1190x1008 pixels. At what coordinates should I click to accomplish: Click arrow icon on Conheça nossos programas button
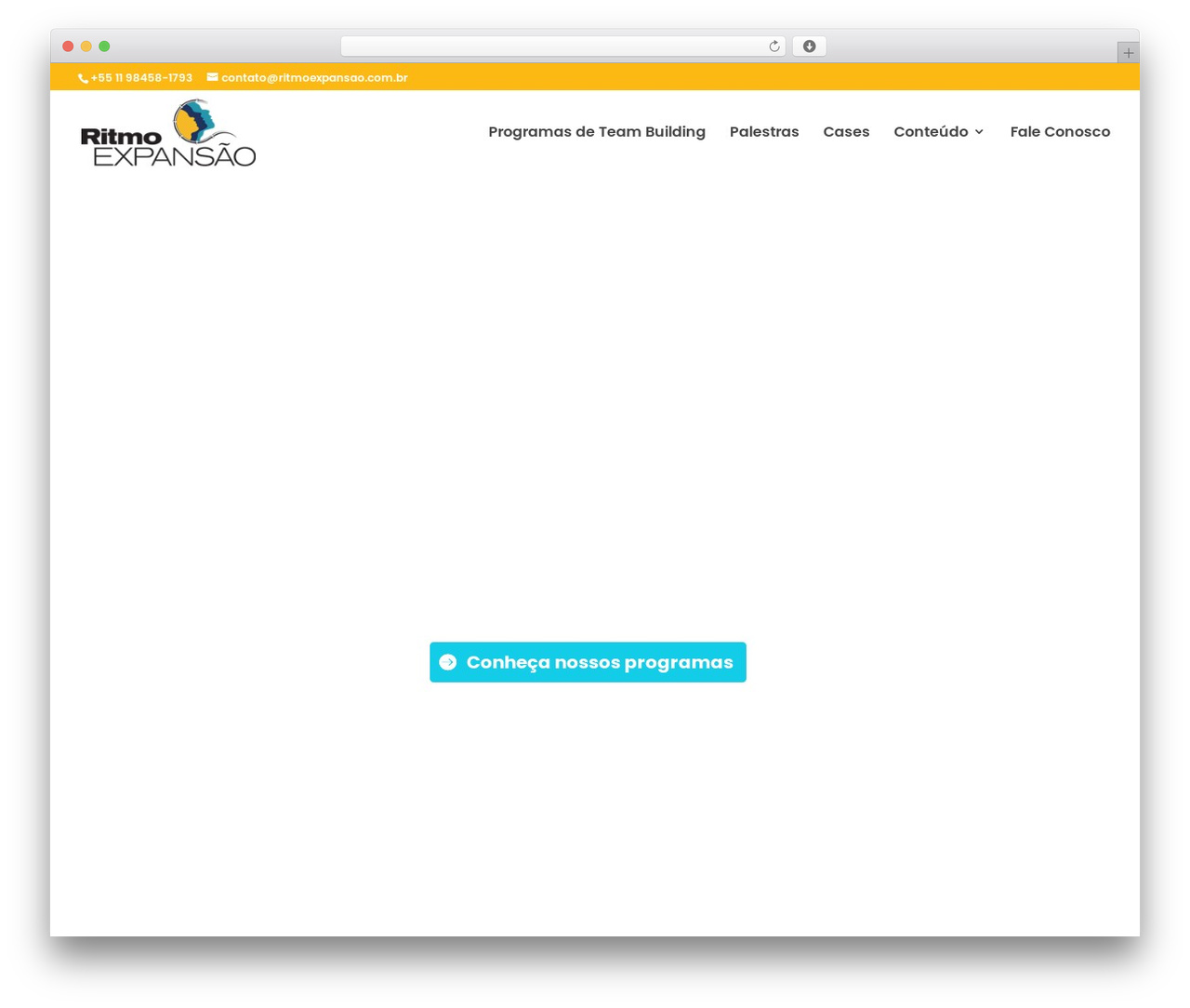point(448,662)
